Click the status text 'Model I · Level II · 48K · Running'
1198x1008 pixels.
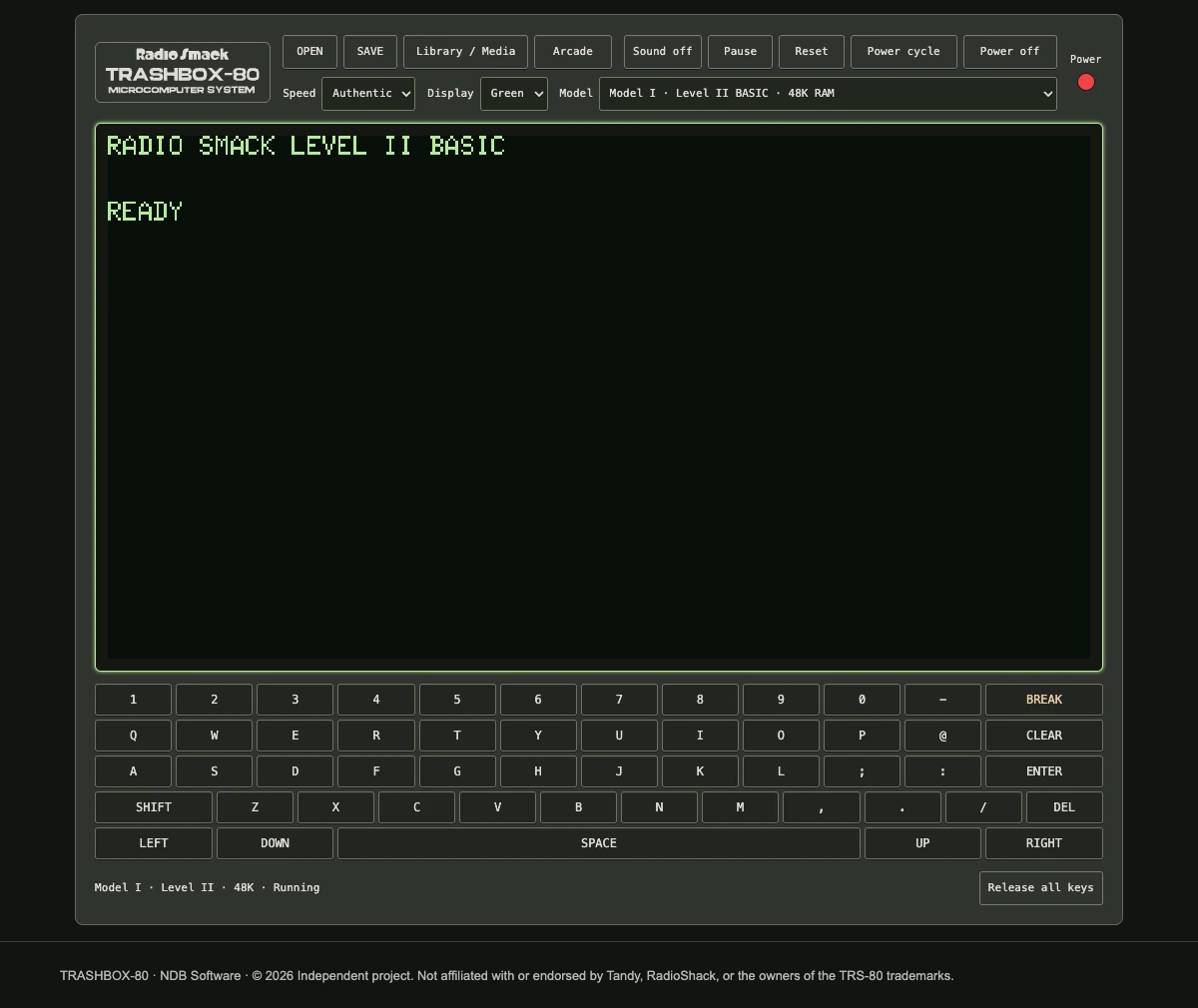coord(208,887)
